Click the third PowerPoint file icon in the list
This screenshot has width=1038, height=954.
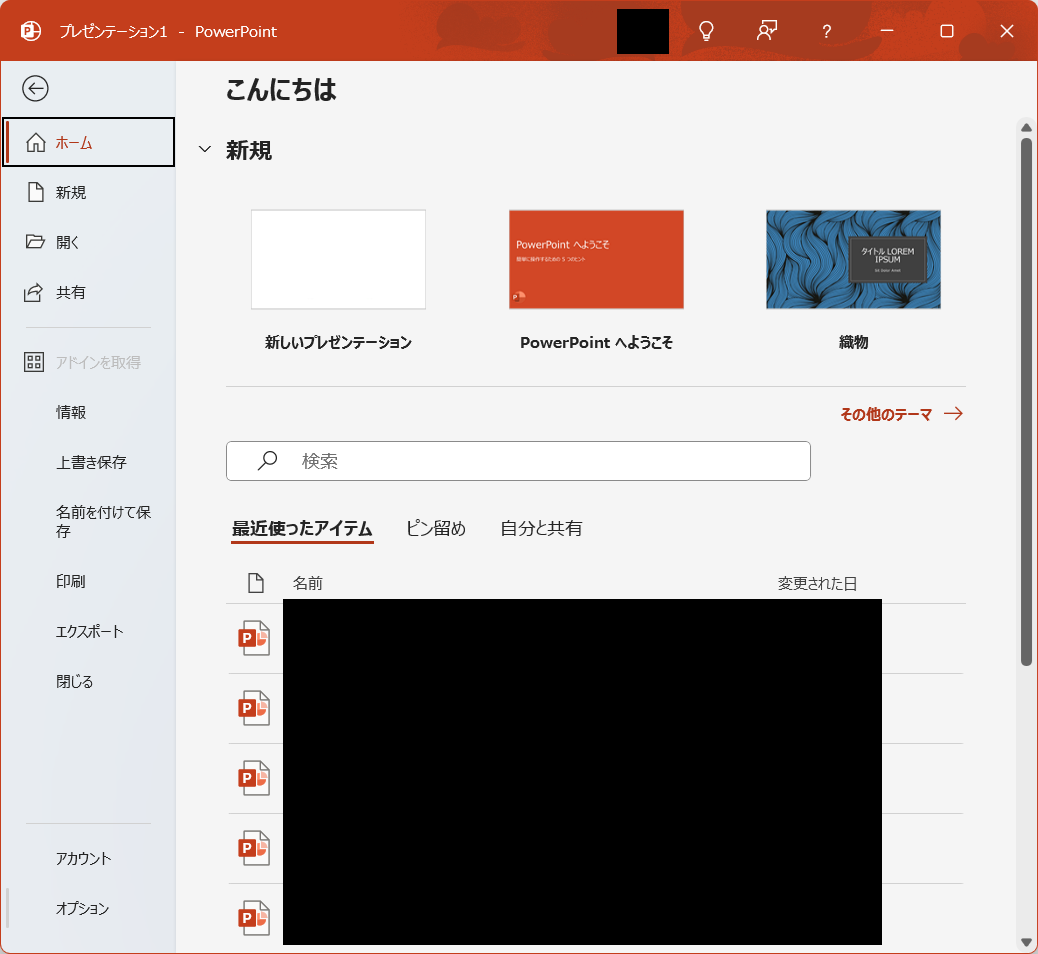click(x=254, y=778)
